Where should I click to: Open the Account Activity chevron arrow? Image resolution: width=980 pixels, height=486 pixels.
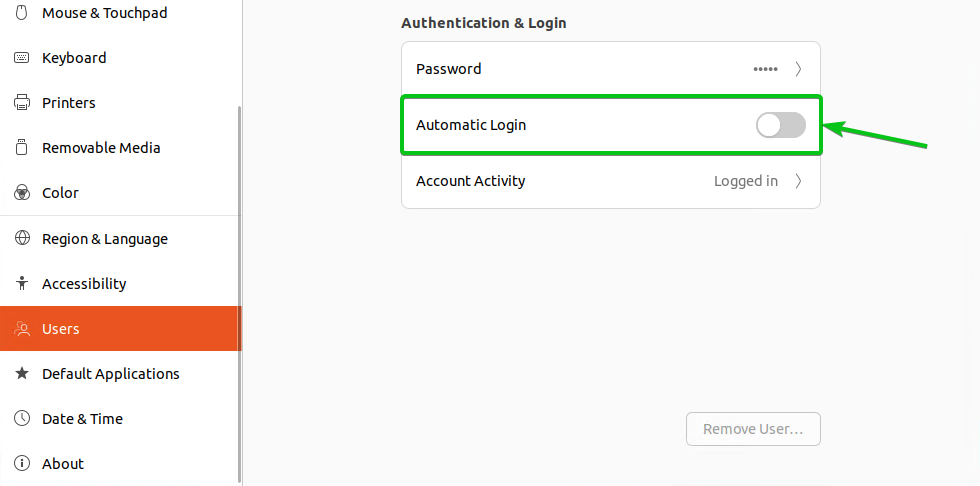pos(798,181)
